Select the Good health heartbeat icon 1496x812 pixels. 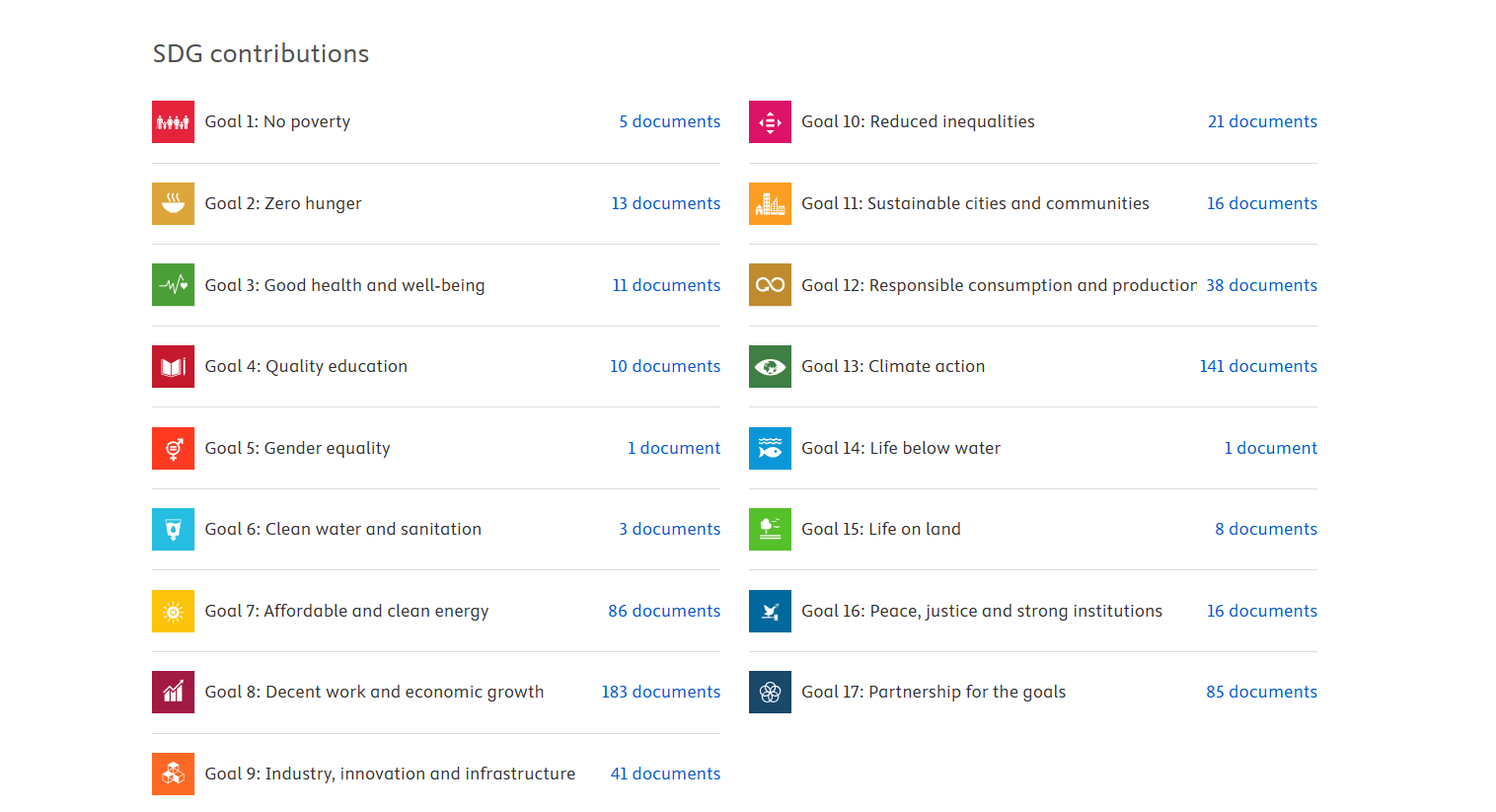[x=173, y=285]
